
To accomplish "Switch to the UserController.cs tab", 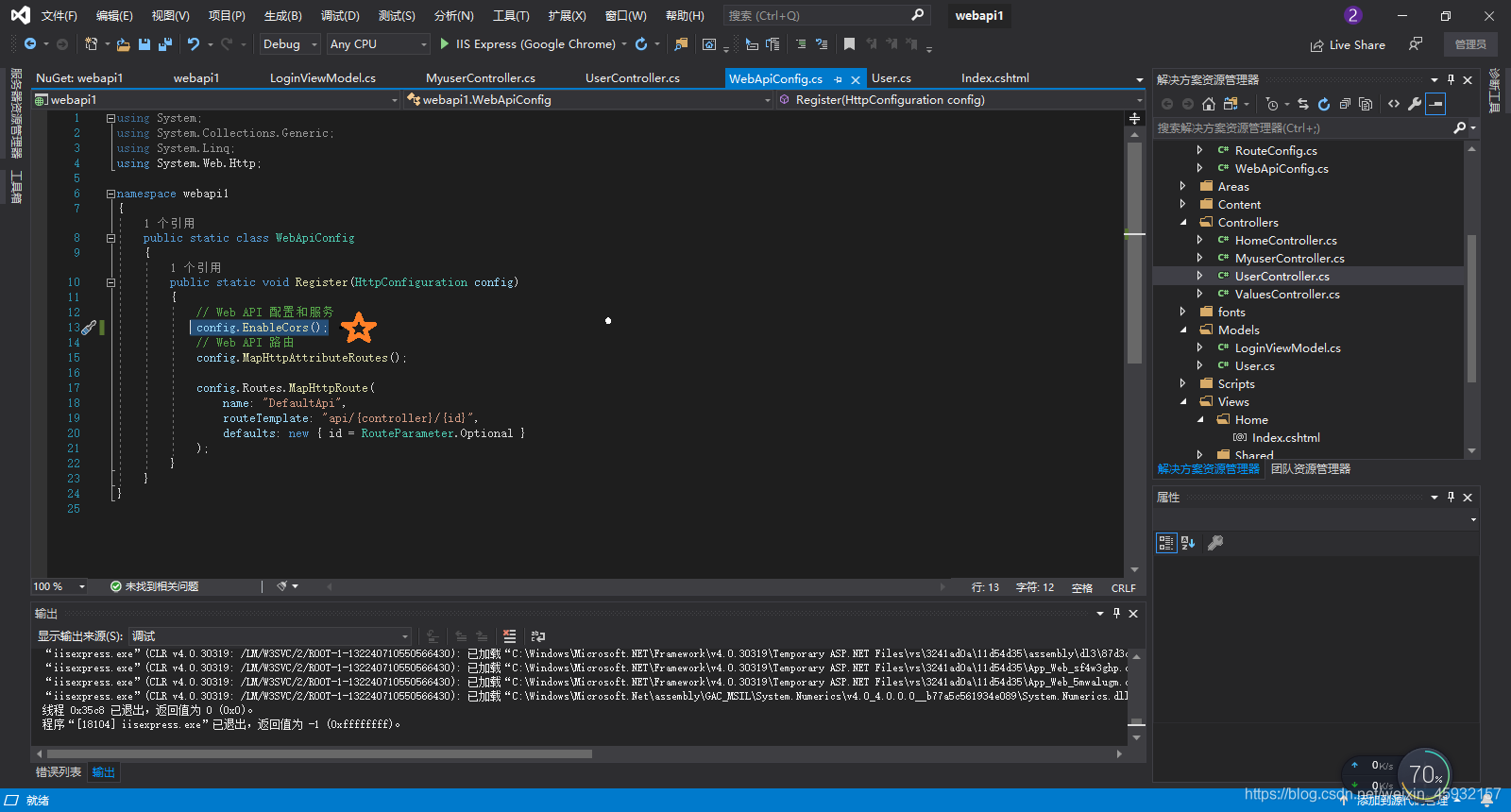I will tap(633, 78).
